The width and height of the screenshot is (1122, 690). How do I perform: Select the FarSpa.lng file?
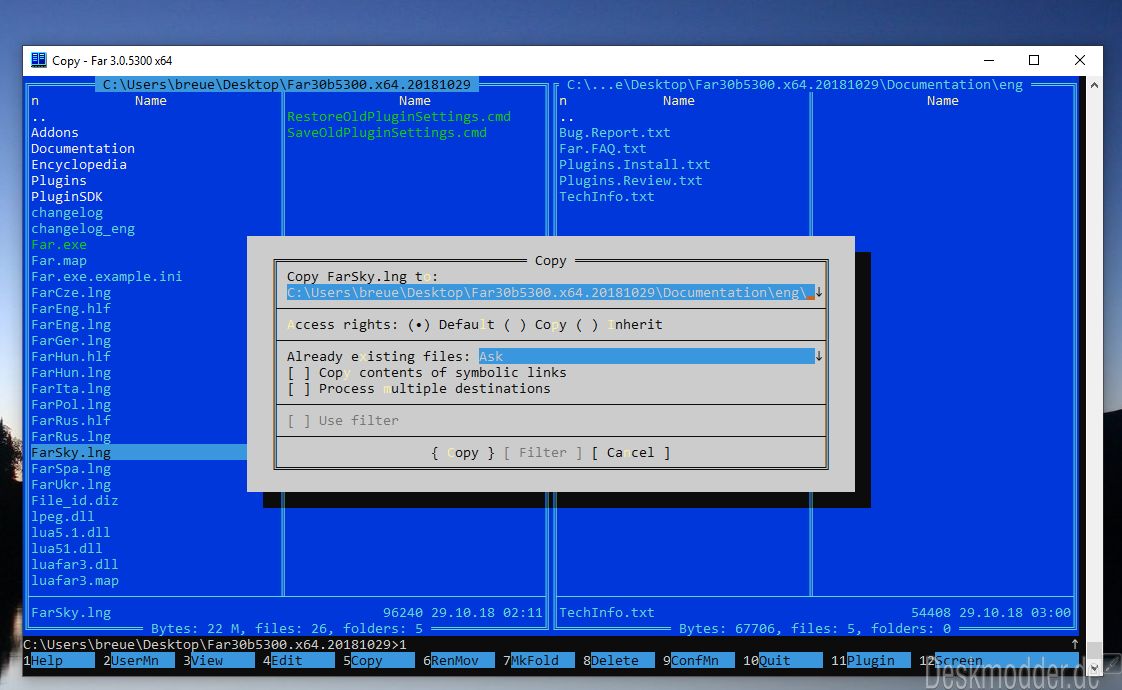point(71,469)
